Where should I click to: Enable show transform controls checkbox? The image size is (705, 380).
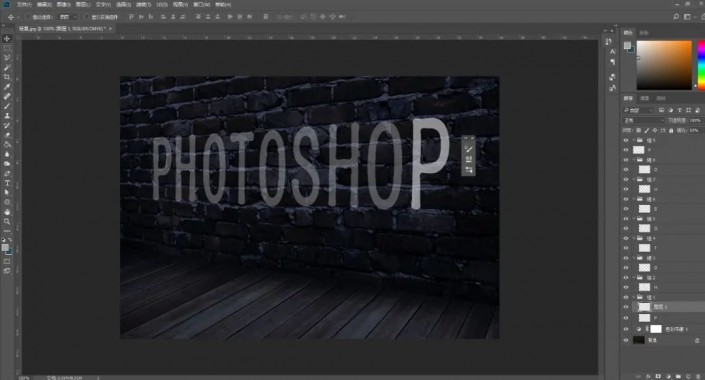[87, 17]
